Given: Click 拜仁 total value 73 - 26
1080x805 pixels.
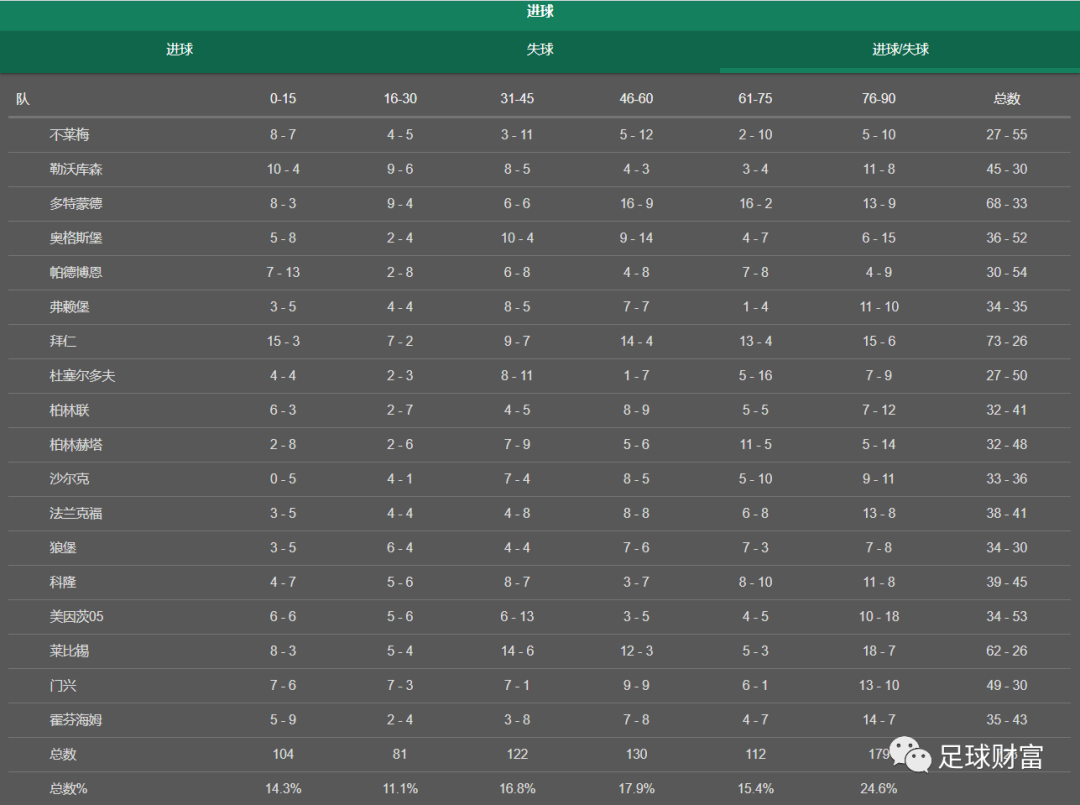Looking at the screenshot, I should coord(1006,342).
